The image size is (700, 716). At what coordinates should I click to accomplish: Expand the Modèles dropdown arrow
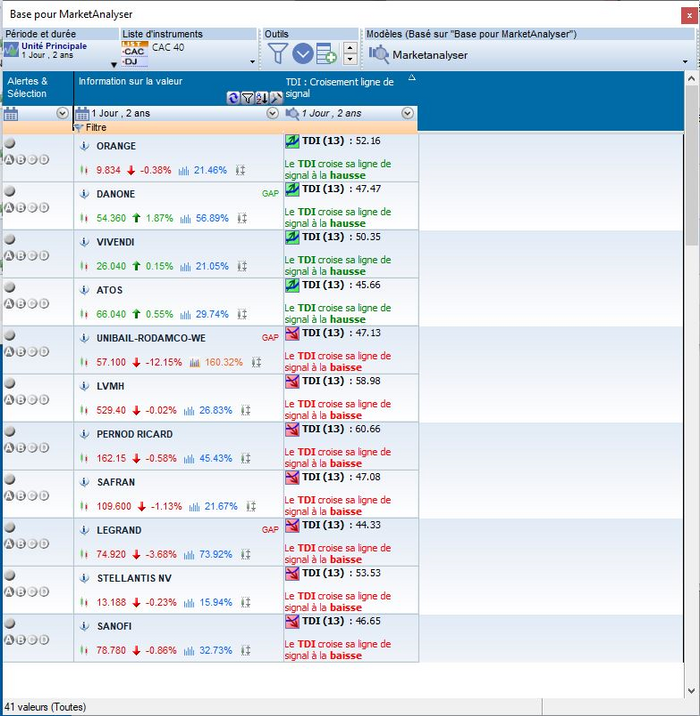[685, 62]
